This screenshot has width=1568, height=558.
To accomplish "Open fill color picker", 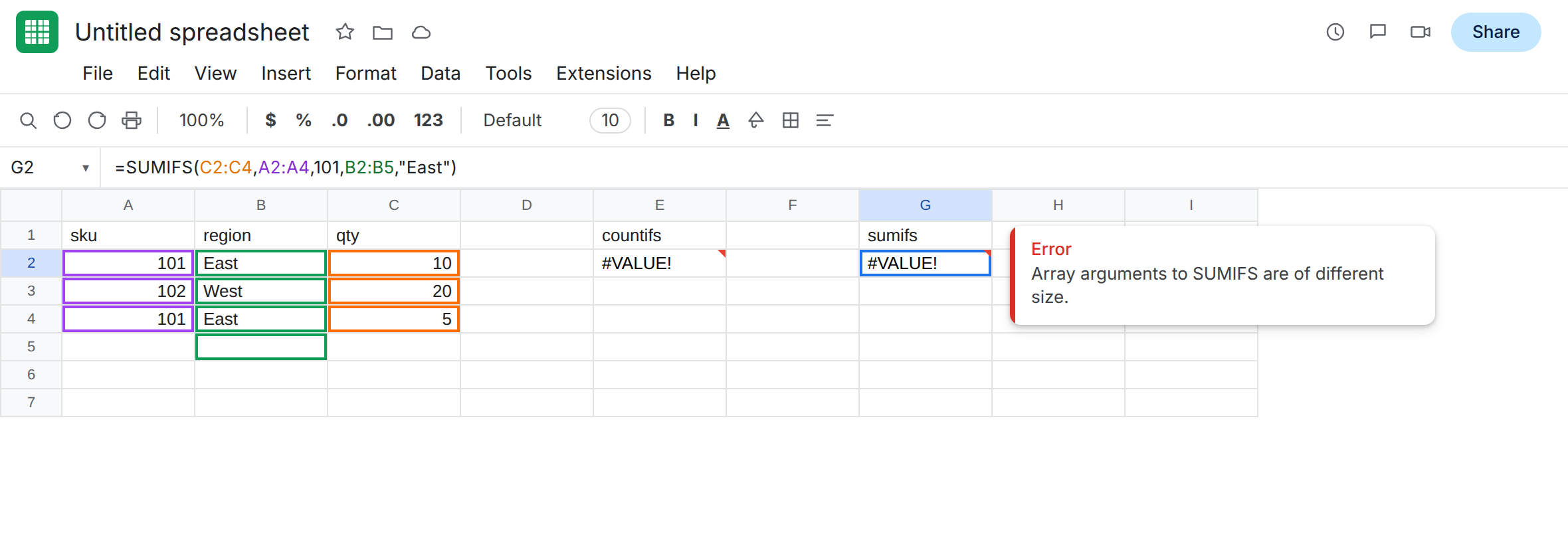I will click(756, 120).
